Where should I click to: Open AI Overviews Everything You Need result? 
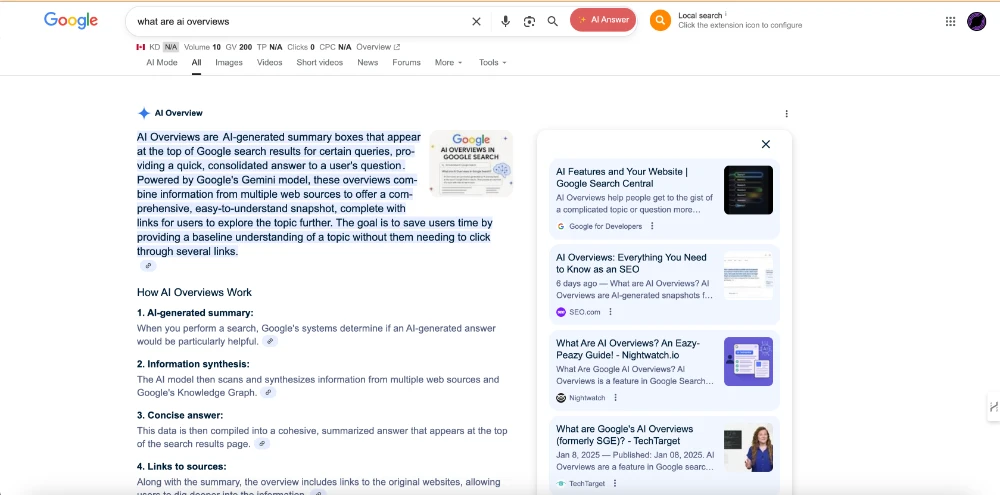tap(631, 263)
